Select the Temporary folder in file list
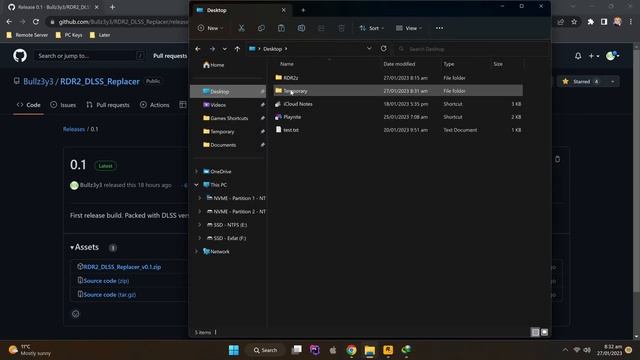This screenshot has width=640, height=360. [x=398, y=91]
